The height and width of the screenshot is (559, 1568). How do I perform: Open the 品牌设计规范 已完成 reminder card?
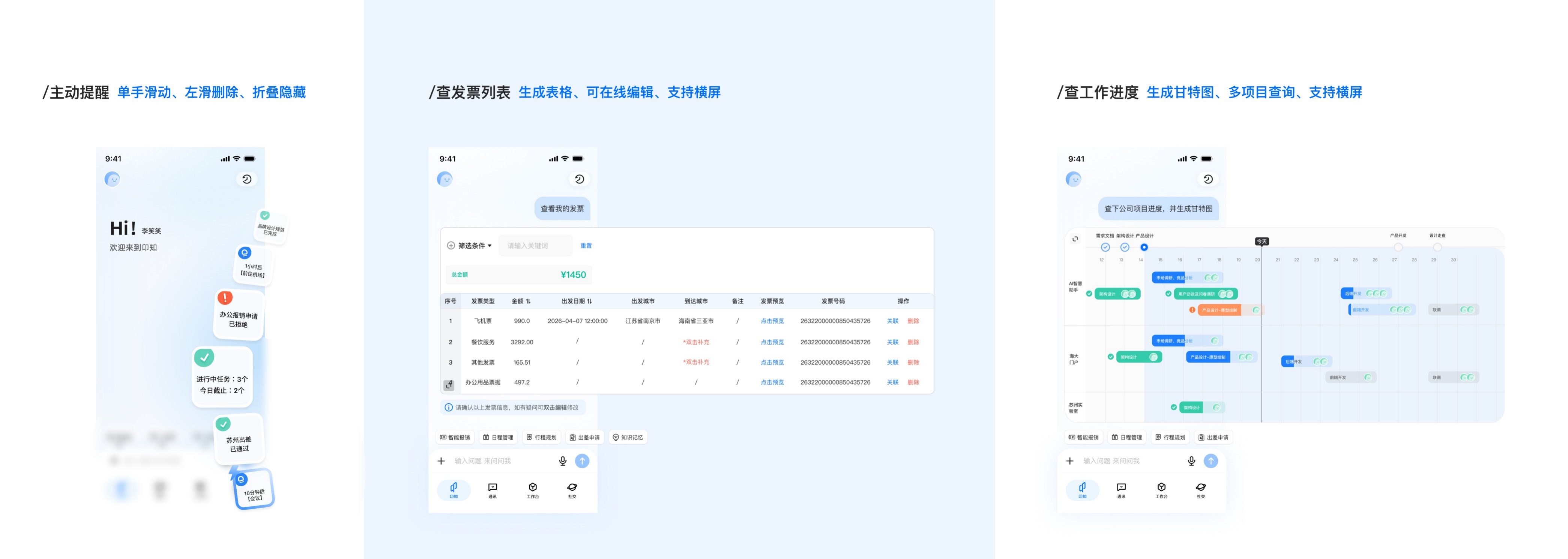point(270,227)
